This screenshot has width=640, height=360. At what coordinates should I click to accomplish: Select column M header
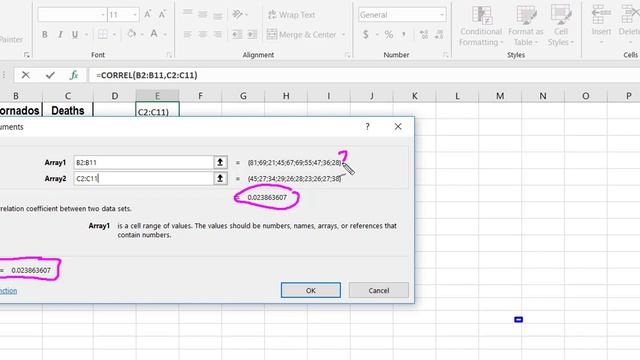pos(500,96)
